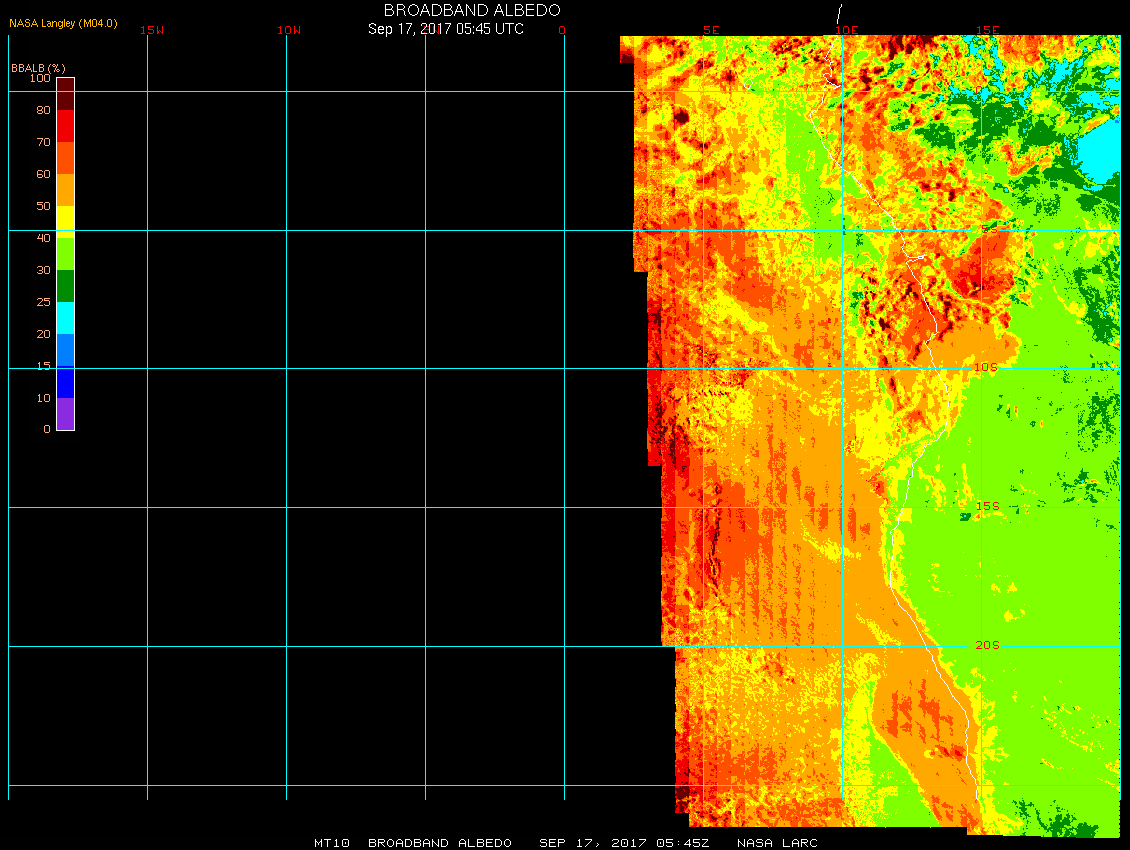Click the NASA LARC text in footer
The height and width of the screenshot is (850, 1130).
click(777, 843)
